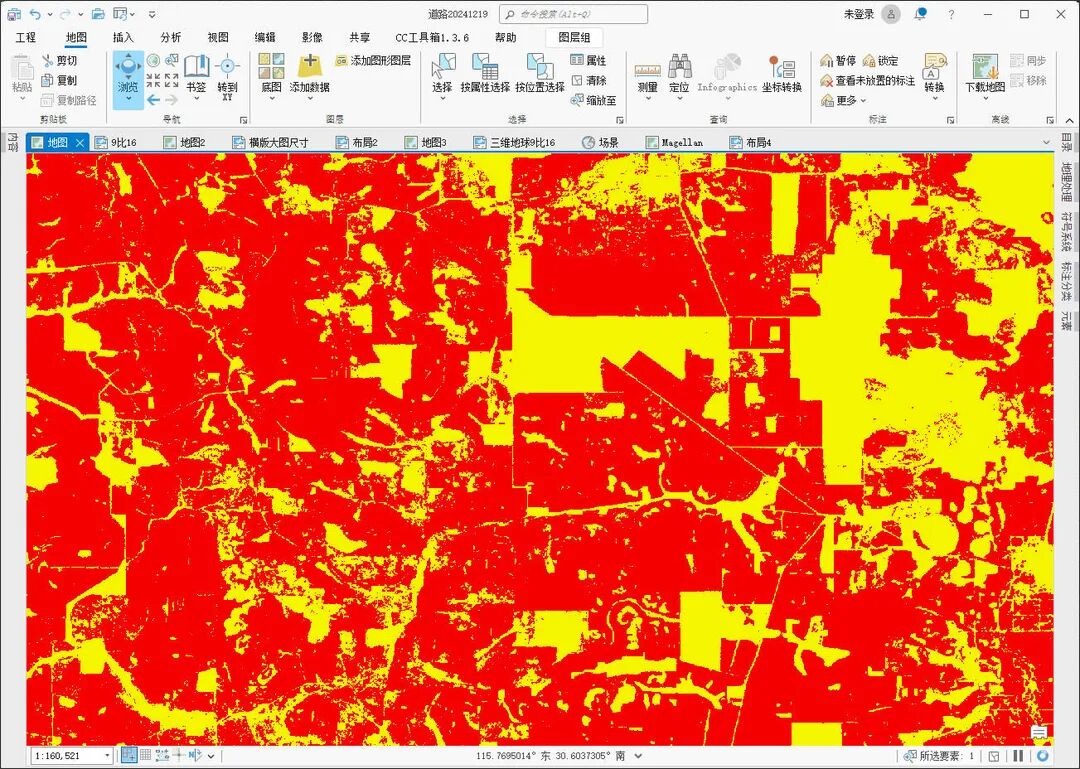Open the notifications bell icon

(x=920, y=14)
